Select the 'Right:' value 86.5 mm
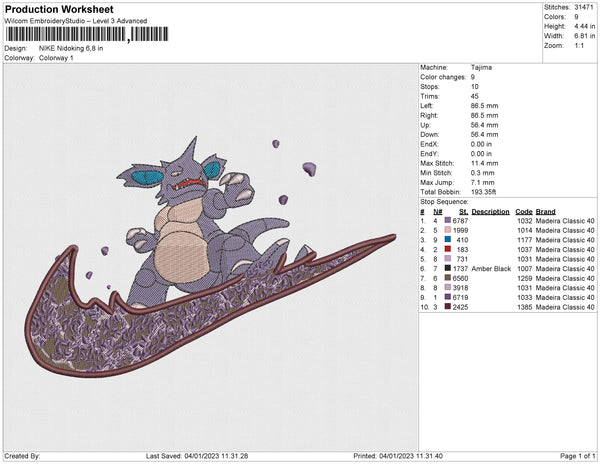Screen dimensions: 600x464 click(x=484, y=116)
